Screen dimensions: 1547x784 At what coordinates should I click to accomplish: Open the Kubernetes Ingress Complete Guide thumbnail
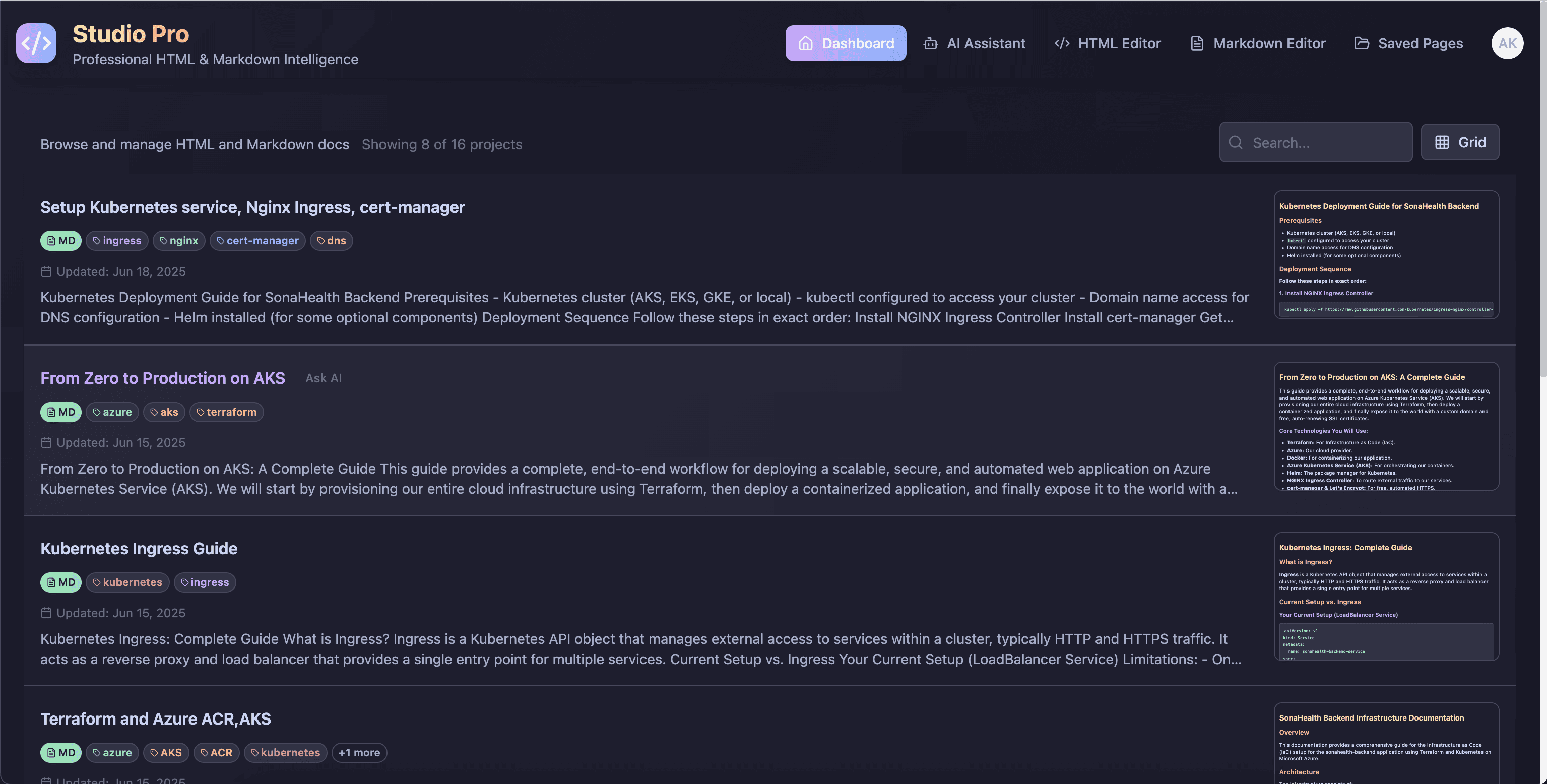[x=1386, y=597]
